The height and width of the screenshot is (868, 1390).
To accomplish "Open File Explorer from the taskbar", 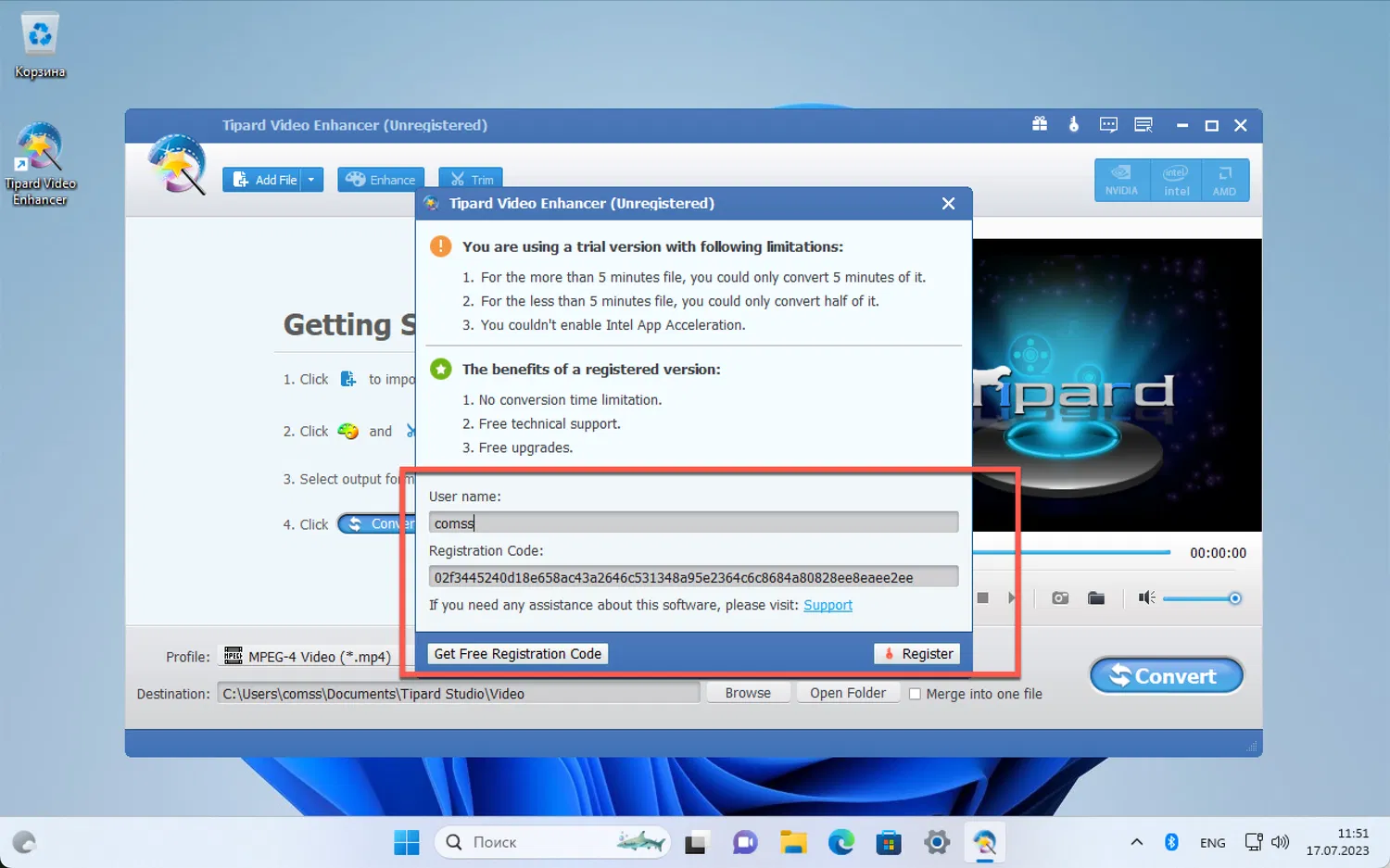I will (793, 842).
